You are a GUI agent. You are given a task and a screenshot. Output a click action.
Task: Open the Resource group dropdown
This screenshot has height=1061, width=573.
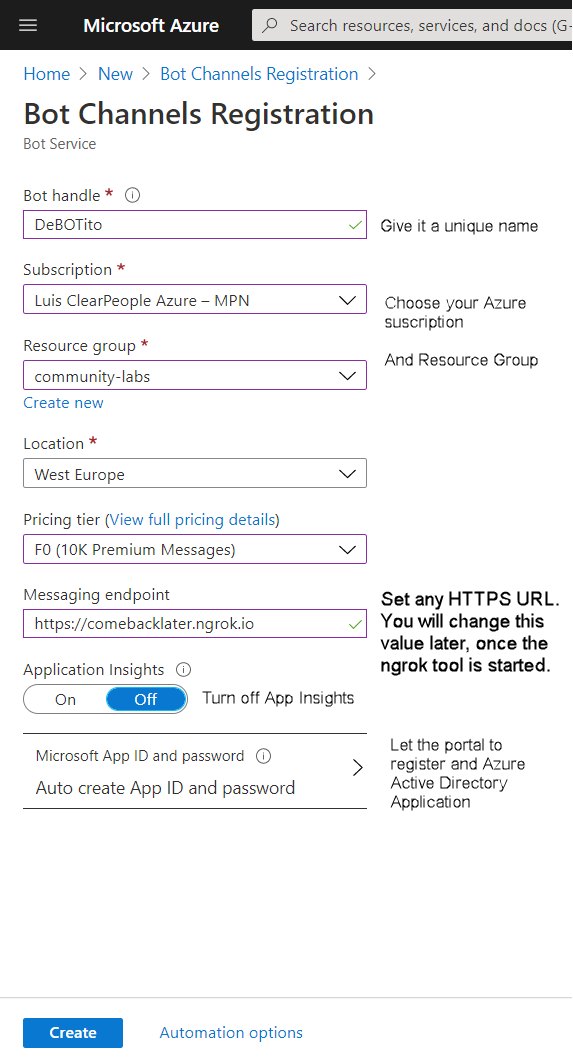click(195, 376)
